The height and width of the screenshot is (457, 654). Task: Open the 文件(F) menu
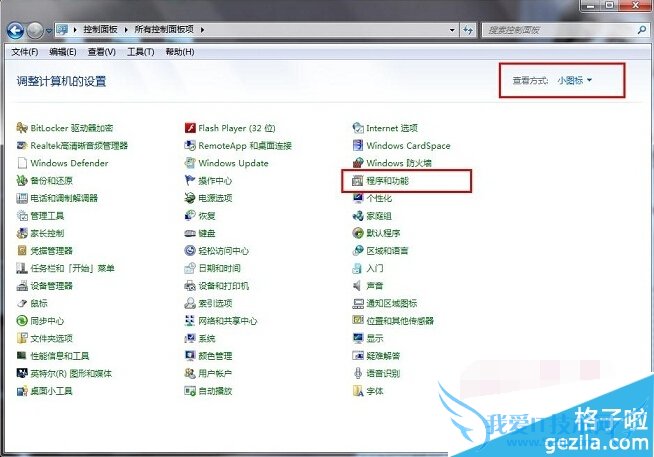tap(25, 52)
